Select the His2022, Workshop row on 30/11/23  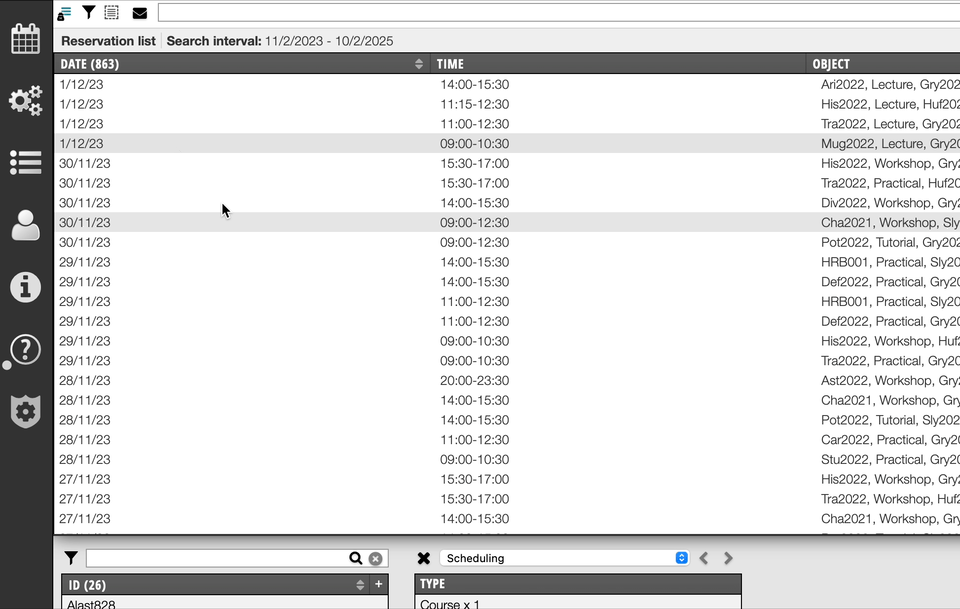507,163
